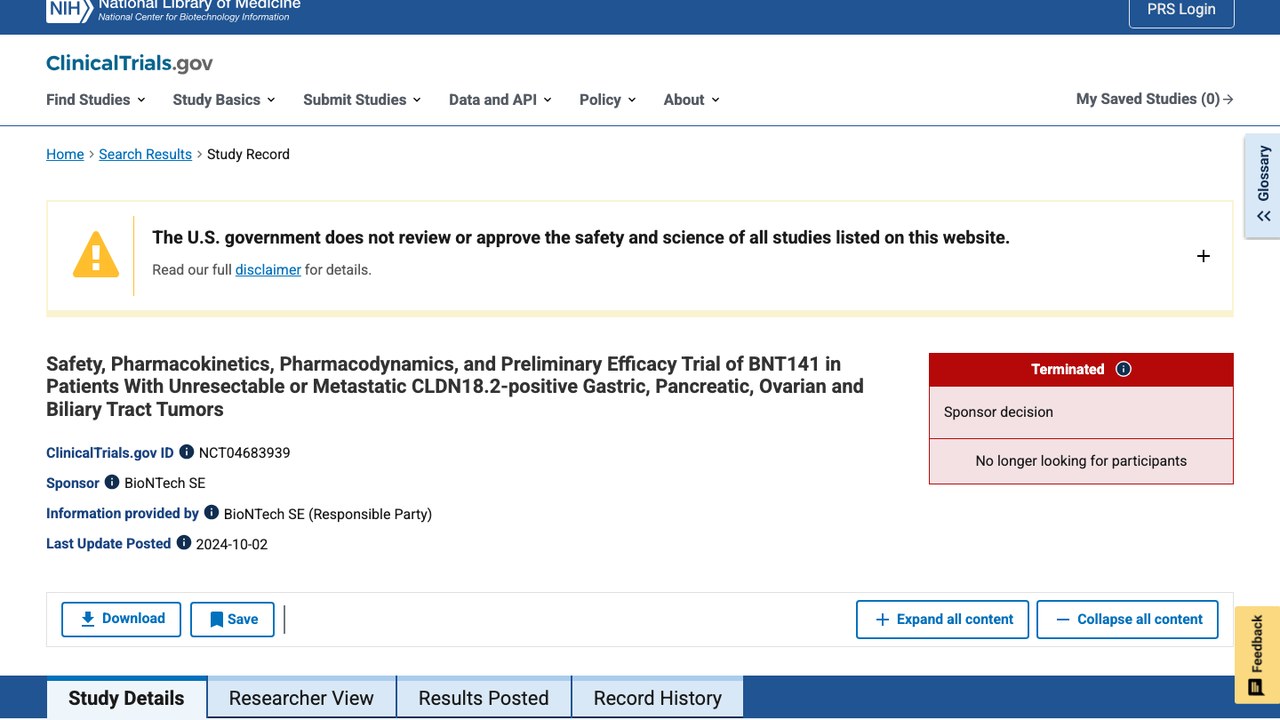Open the Feedback side tab
Screen dimensions: 1280x720
tap(1257, 655)
